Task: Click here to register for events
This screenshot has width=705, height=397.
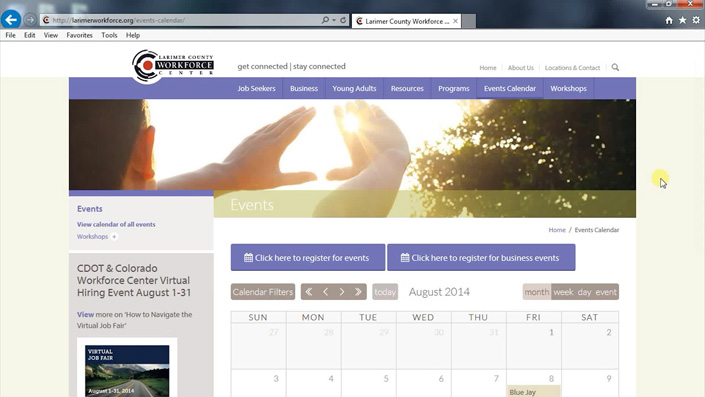Action: [308, 258]
